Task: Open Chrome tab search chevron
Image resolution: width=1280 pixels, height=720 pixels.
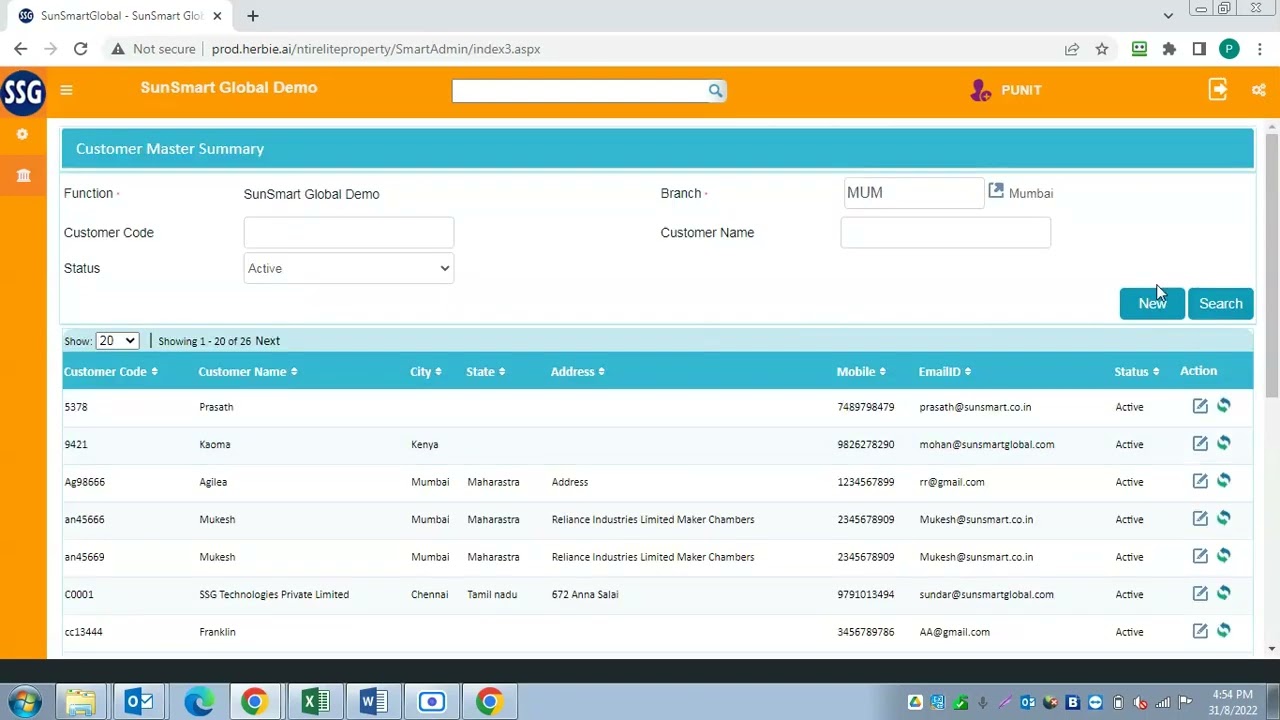Action: pyautogui.click(x=1168, y=15)
